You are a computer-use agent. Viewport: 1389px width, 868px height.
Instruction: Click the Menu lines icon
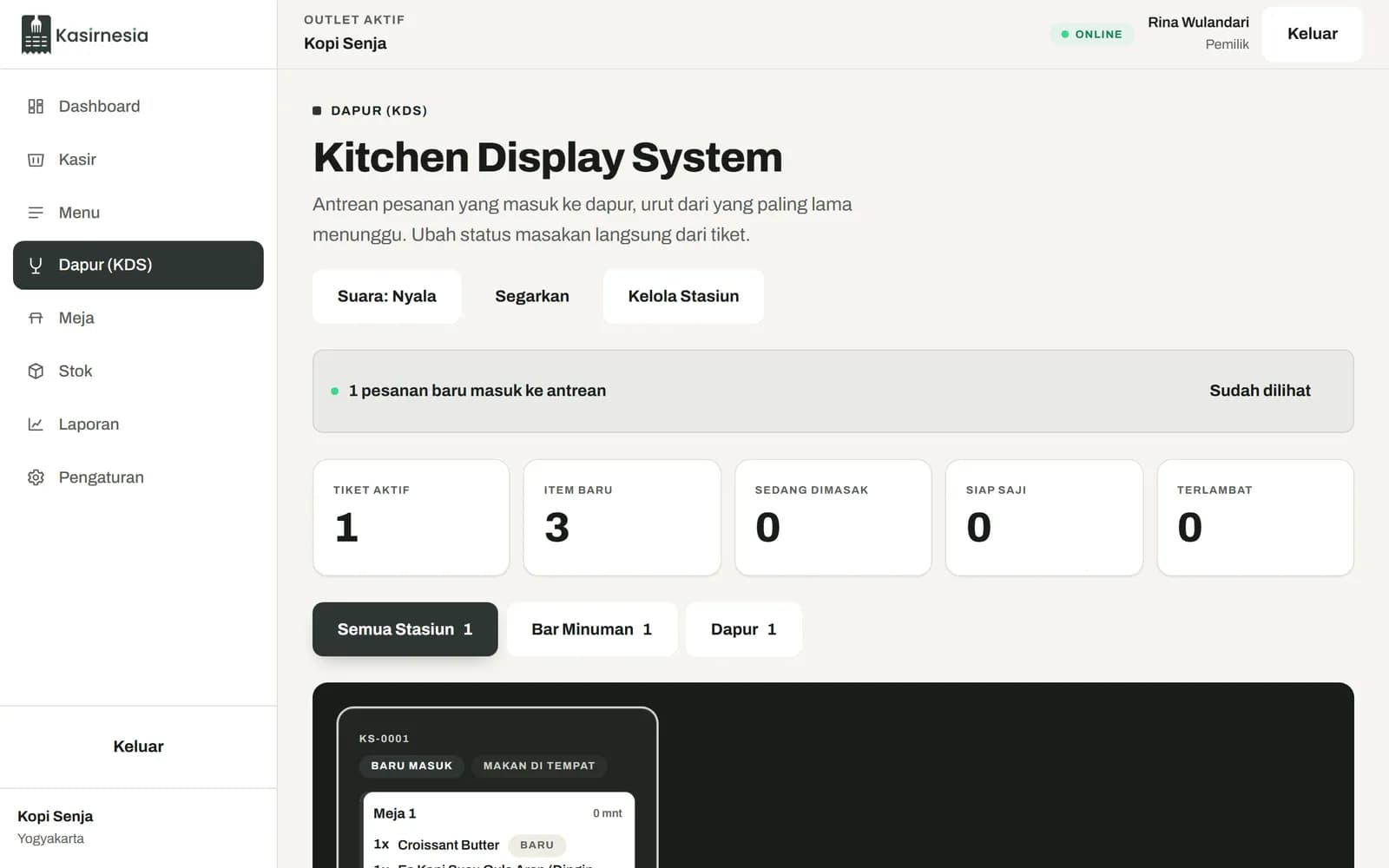(36, 213)
